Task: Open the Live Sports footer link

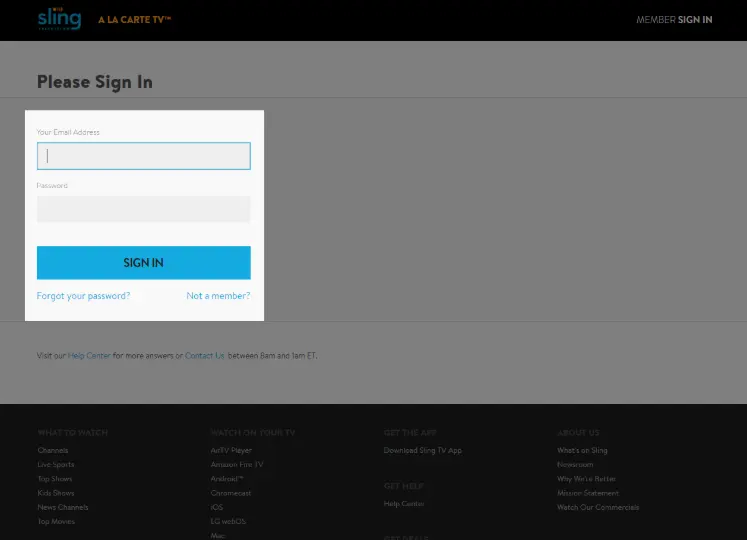Action: tap(56, 464)
